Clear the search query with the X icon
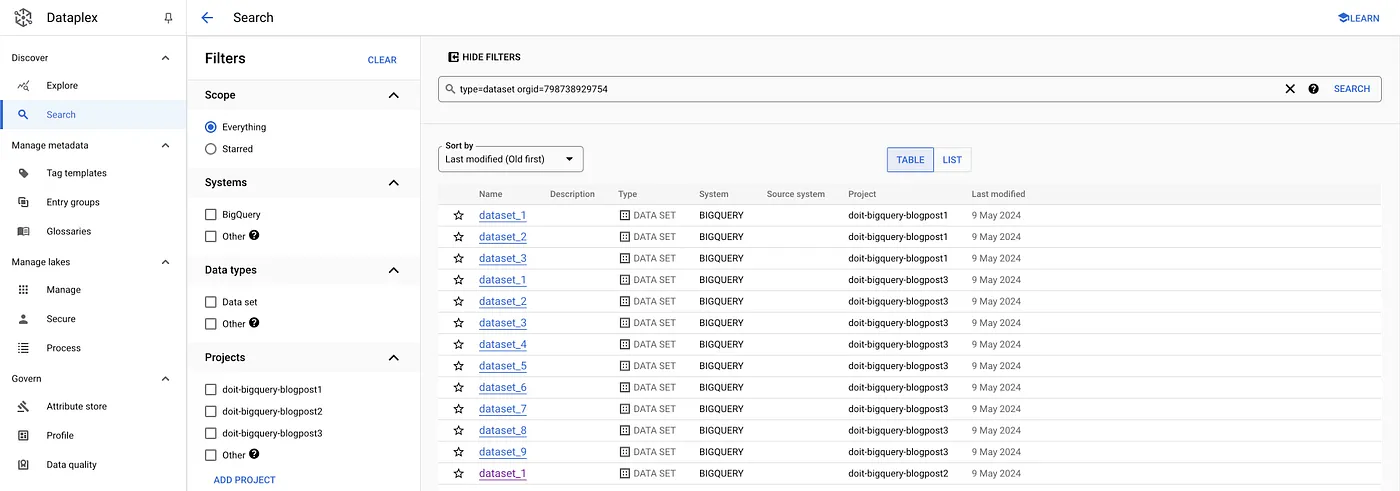The height and width of the screenshot is (491, 1400). pyautogui.click(x=1290, y=89)
